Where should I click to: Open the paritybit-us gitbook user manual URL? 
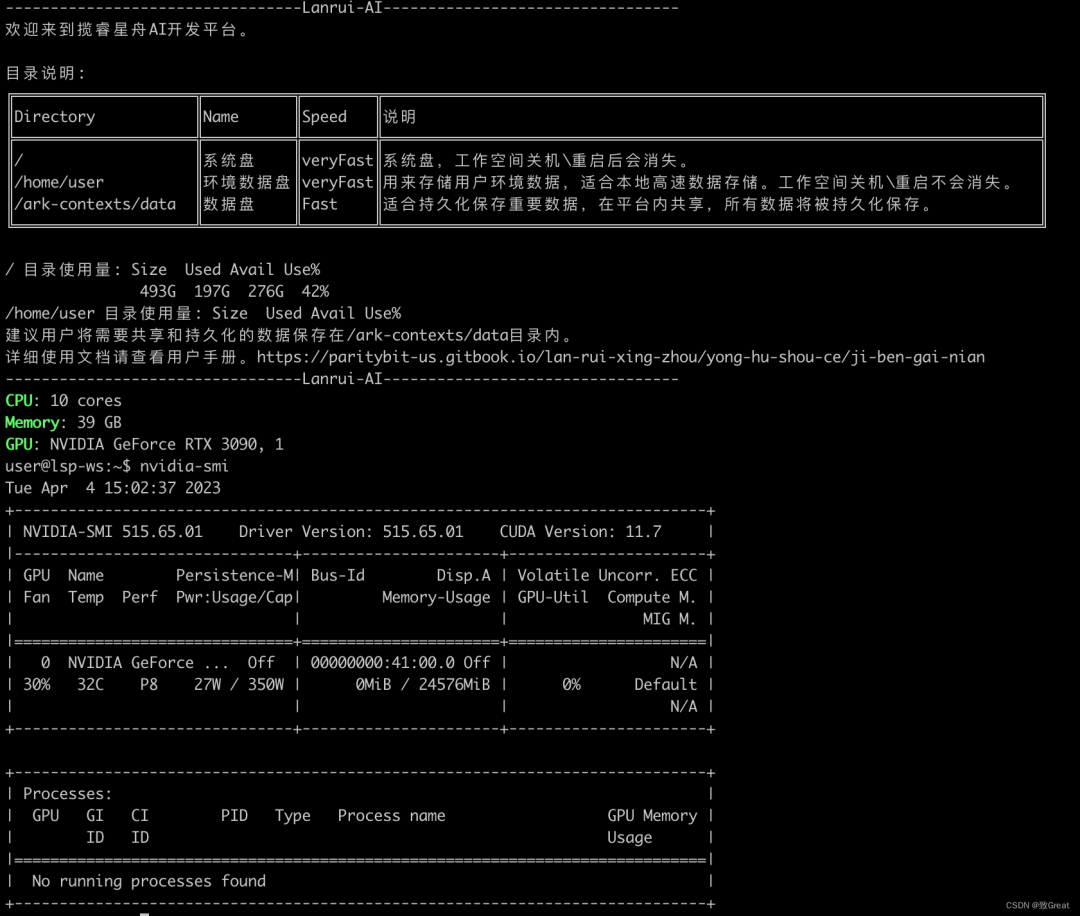pyautogui.click(x=621, y=357)
